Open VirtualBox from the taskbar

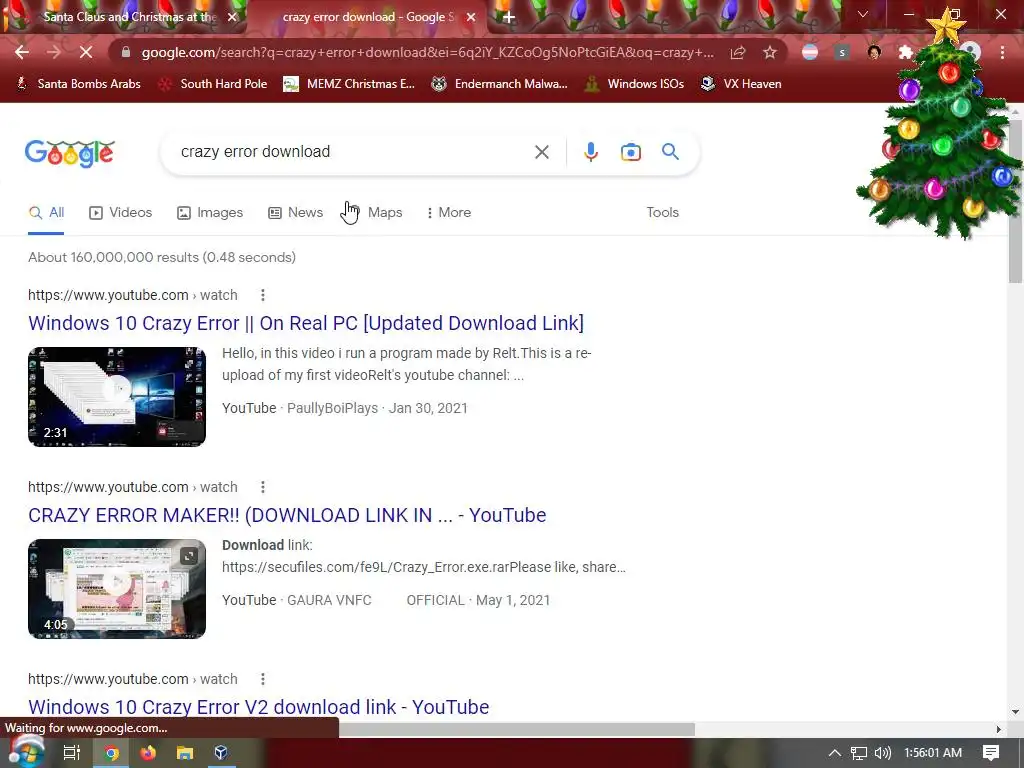pos(221,753)
